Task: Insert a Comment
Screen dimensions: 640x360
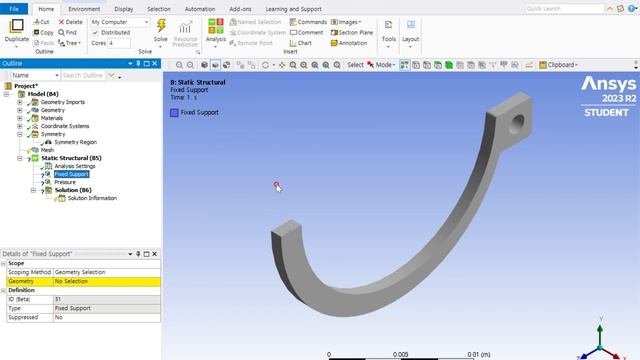Action: [x=306, y=32]
